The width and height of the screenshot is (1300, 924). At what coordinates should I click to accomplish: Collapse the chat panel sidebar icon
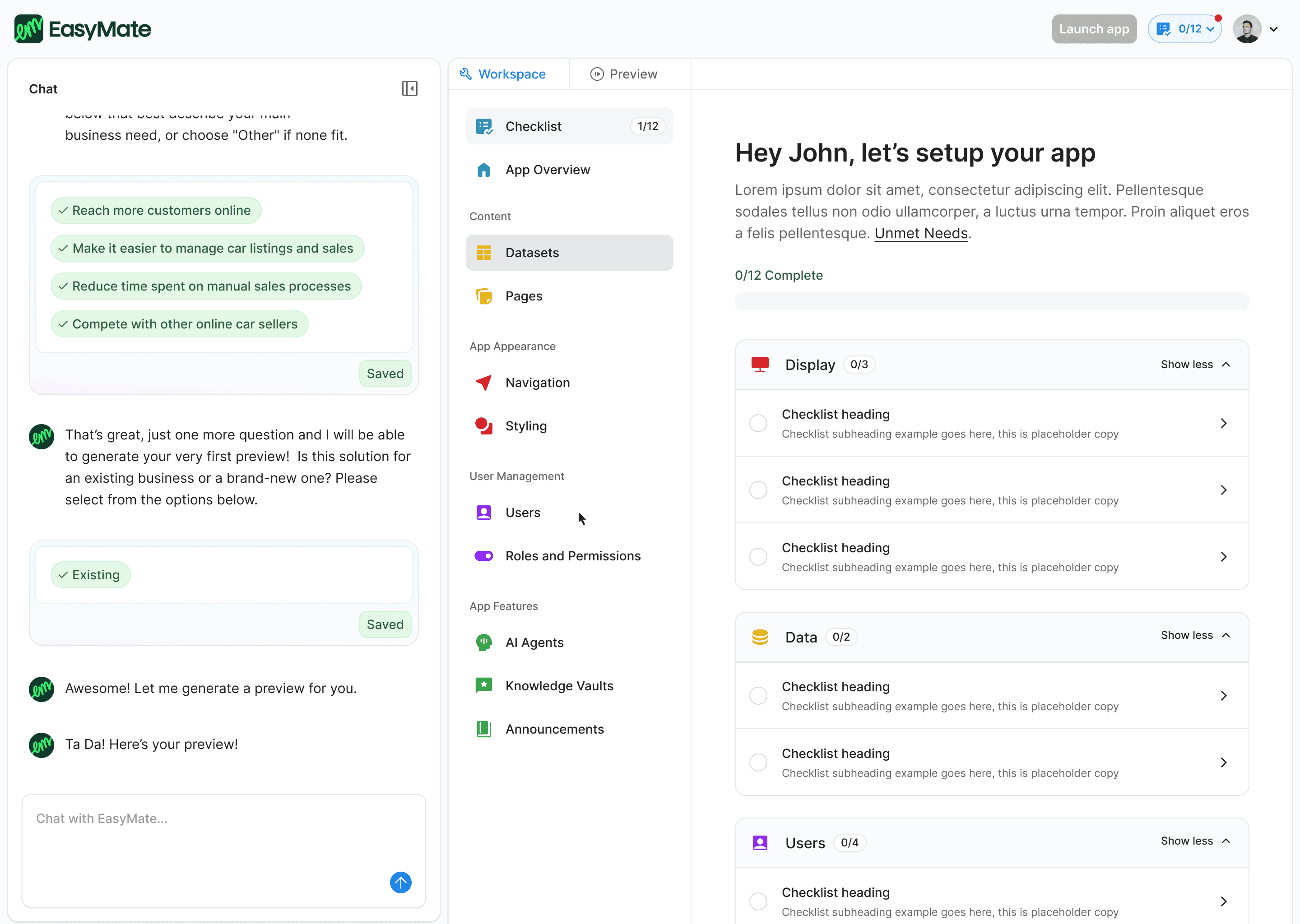click(409, 88)
